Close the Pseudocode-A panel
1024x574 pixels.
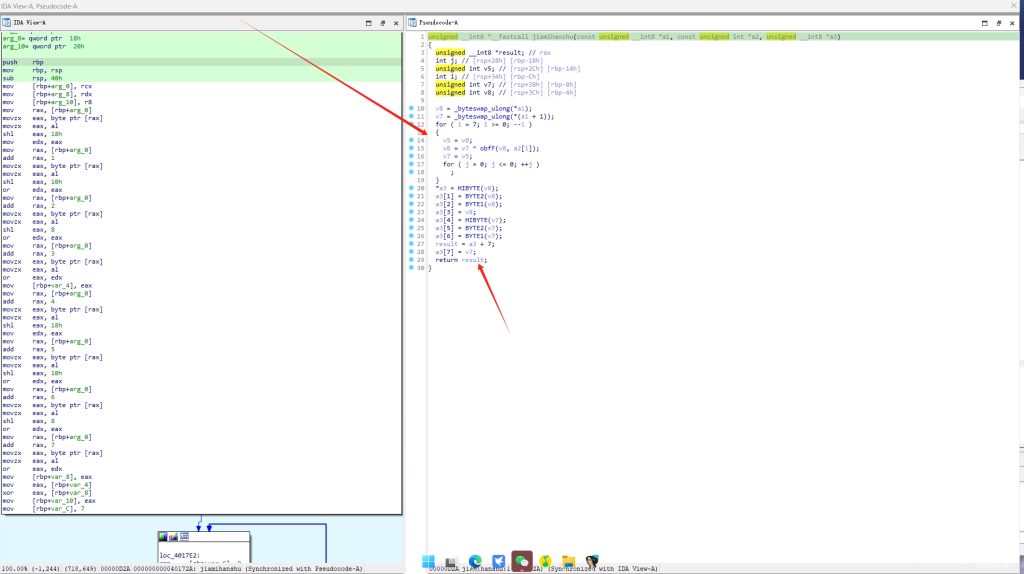pyautogui.click(x=1012, y=23)
